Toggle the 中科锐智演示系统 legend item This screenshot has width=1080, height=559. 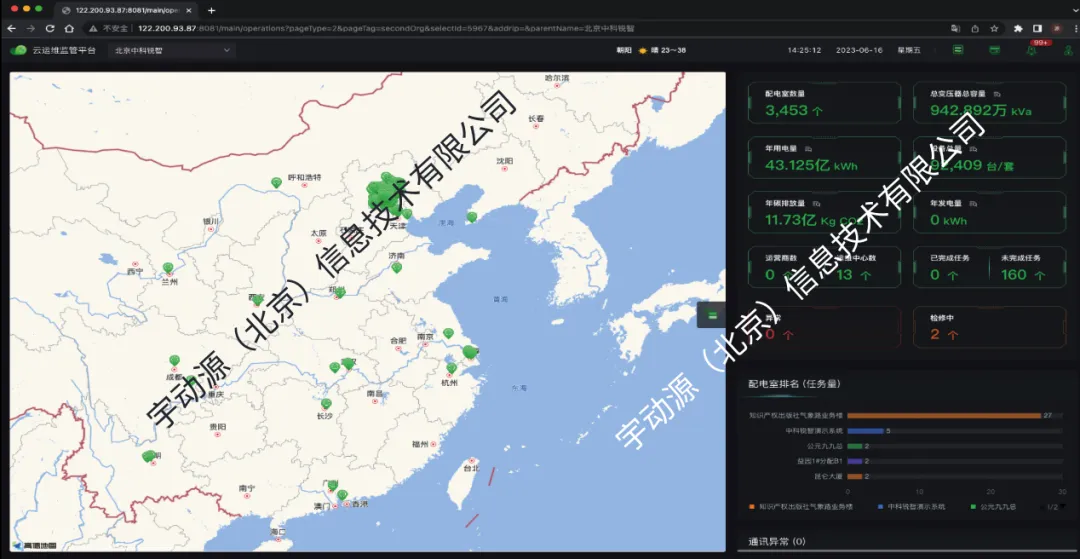pos(910,507)
